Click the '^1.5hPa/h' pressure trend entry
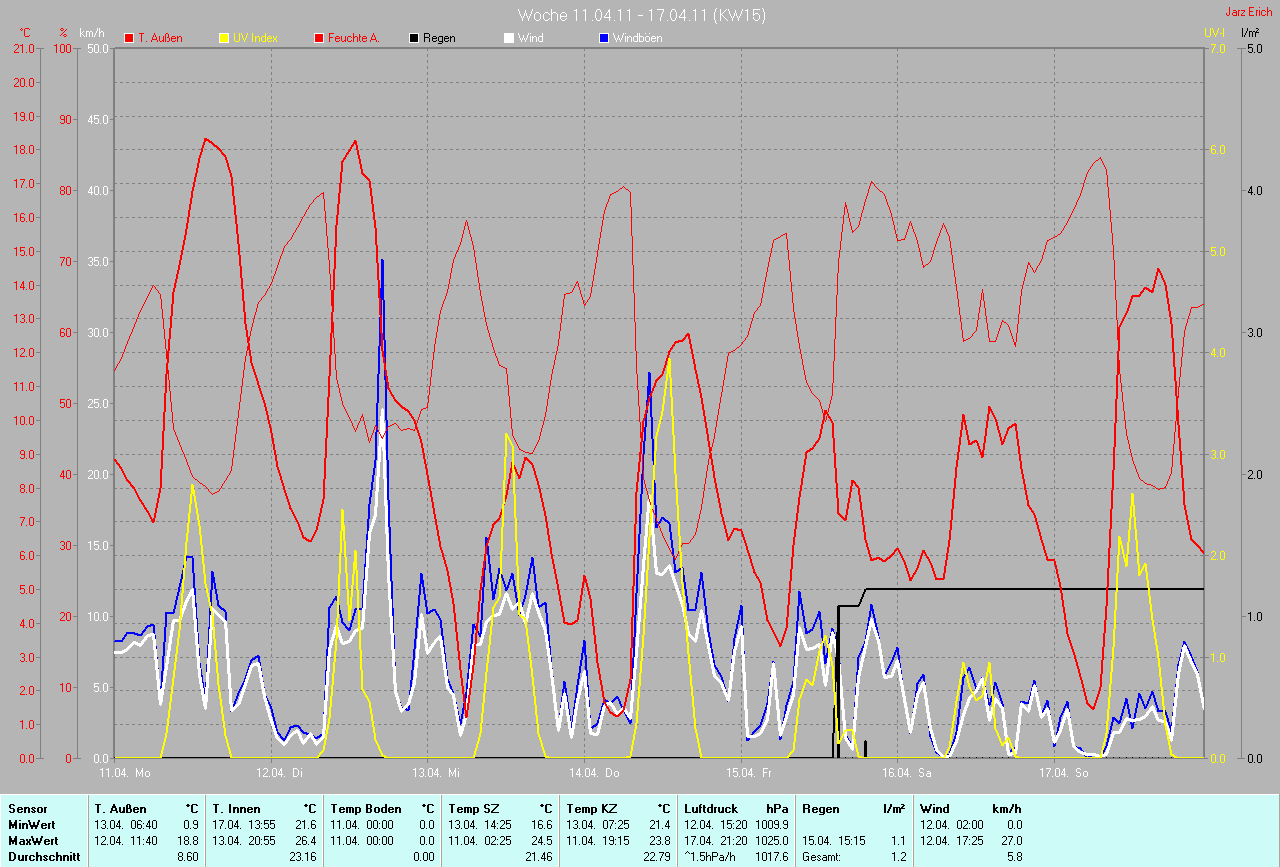The height and width of the screenshot is (867, 1280). (712, 857)
